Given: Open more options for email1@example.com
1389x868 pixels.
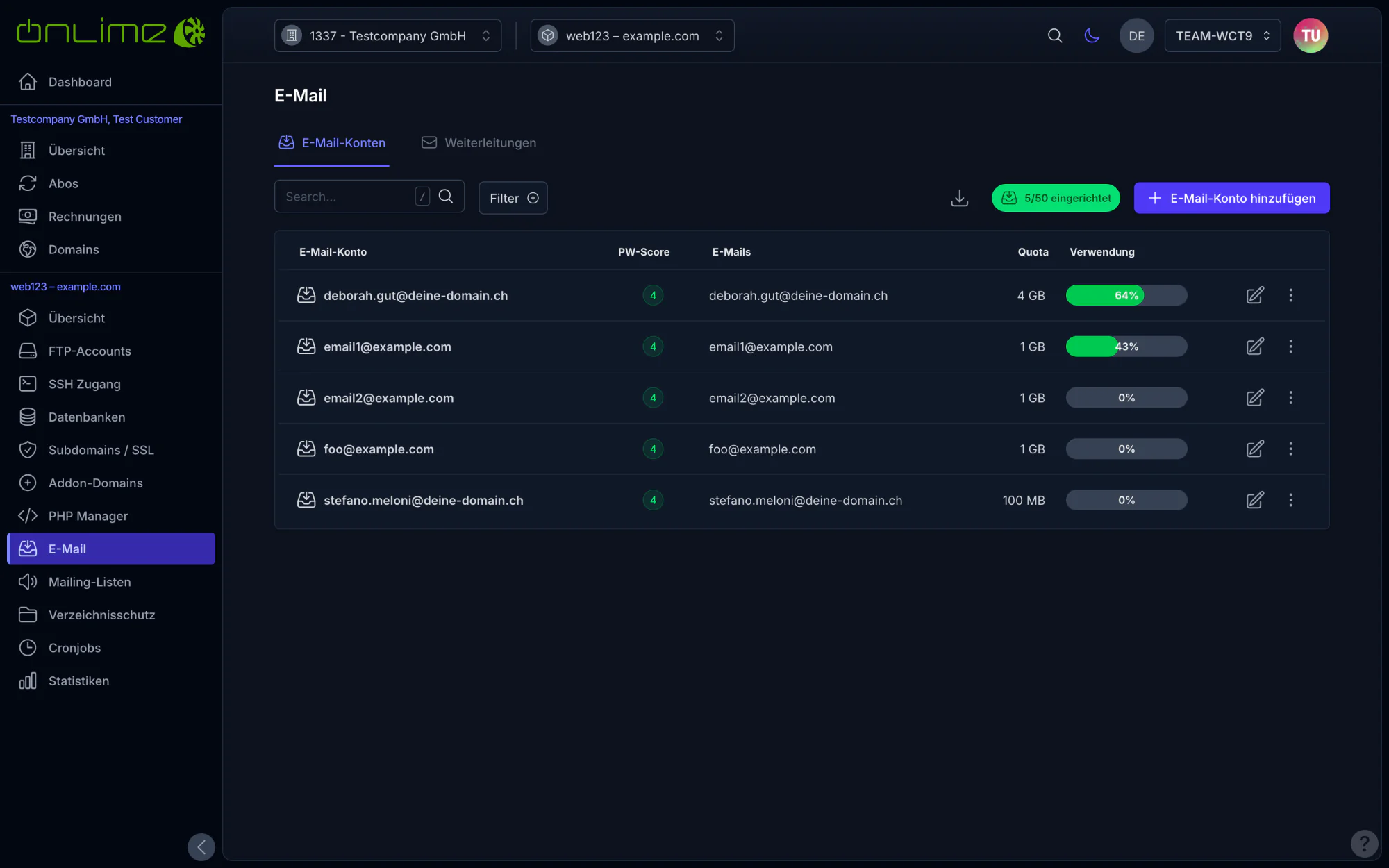Looking at the screenshot, I should 1290,347.
